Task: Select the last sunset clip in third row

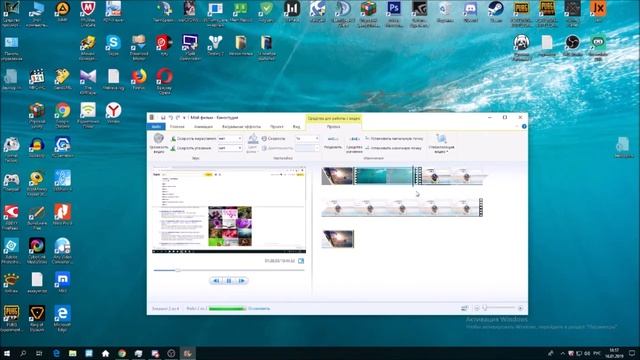Action: [338, 239]
